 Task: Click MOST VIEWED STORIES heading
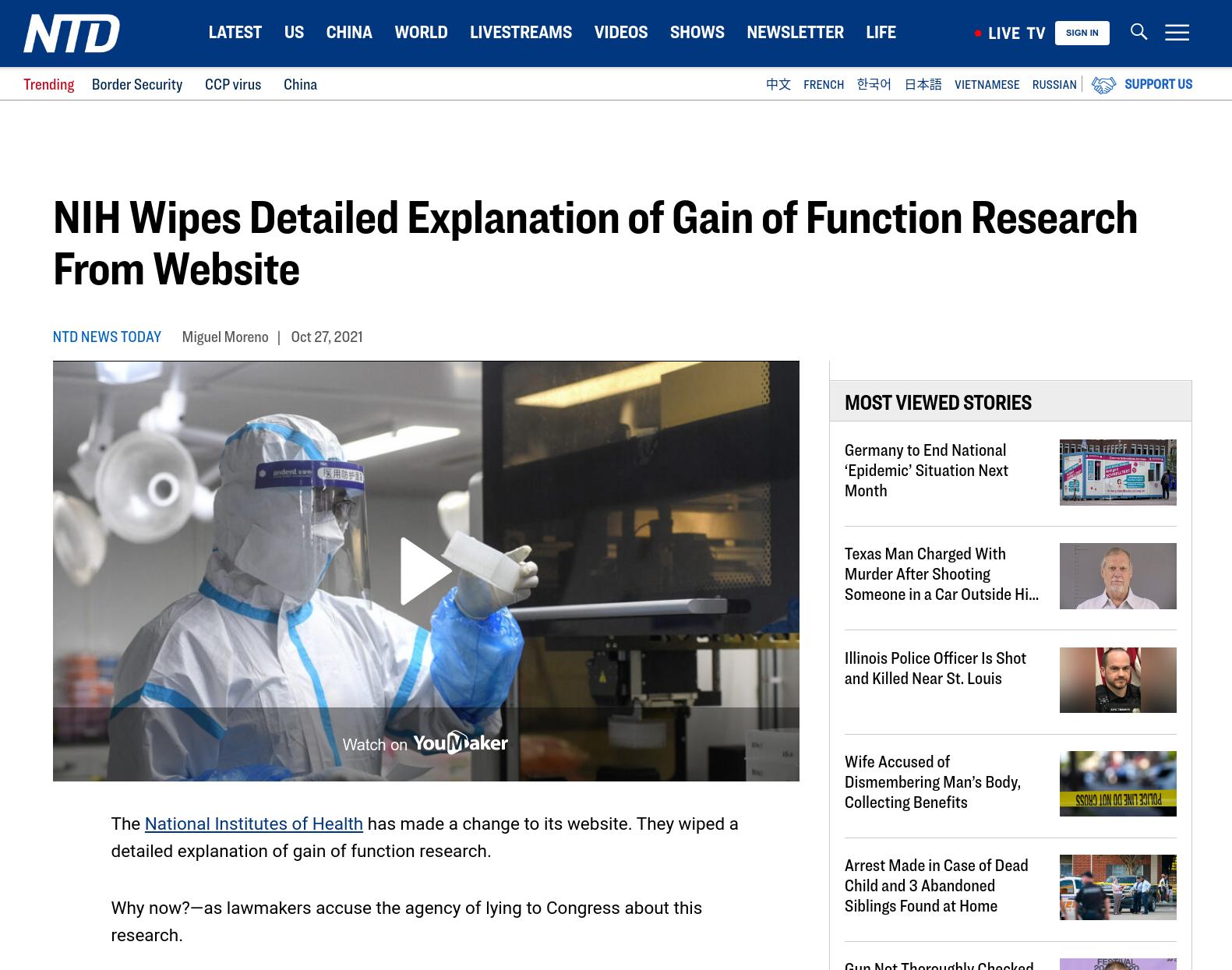937,403
